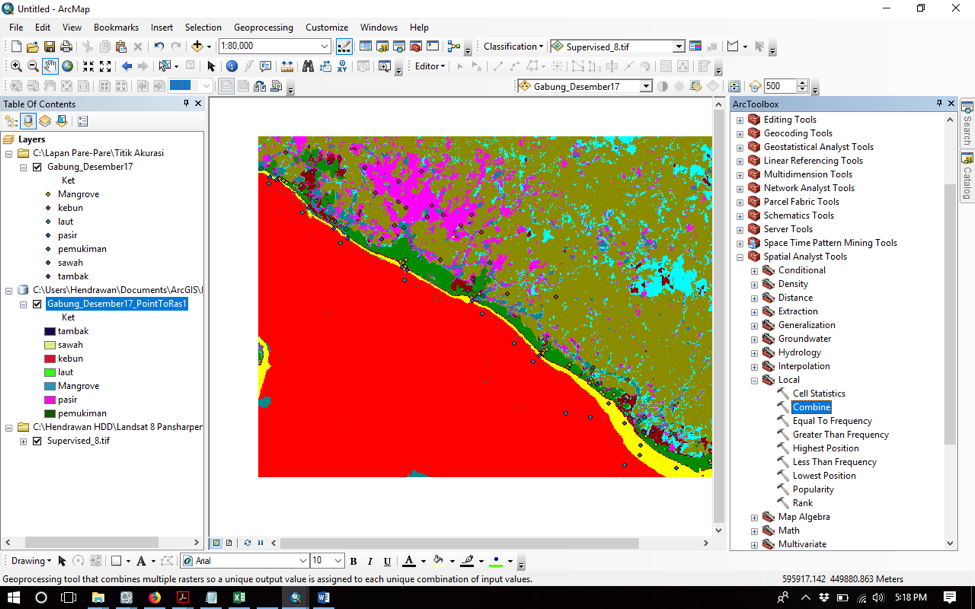
Task: Click the red kebun color swatch
Action: 50,359
